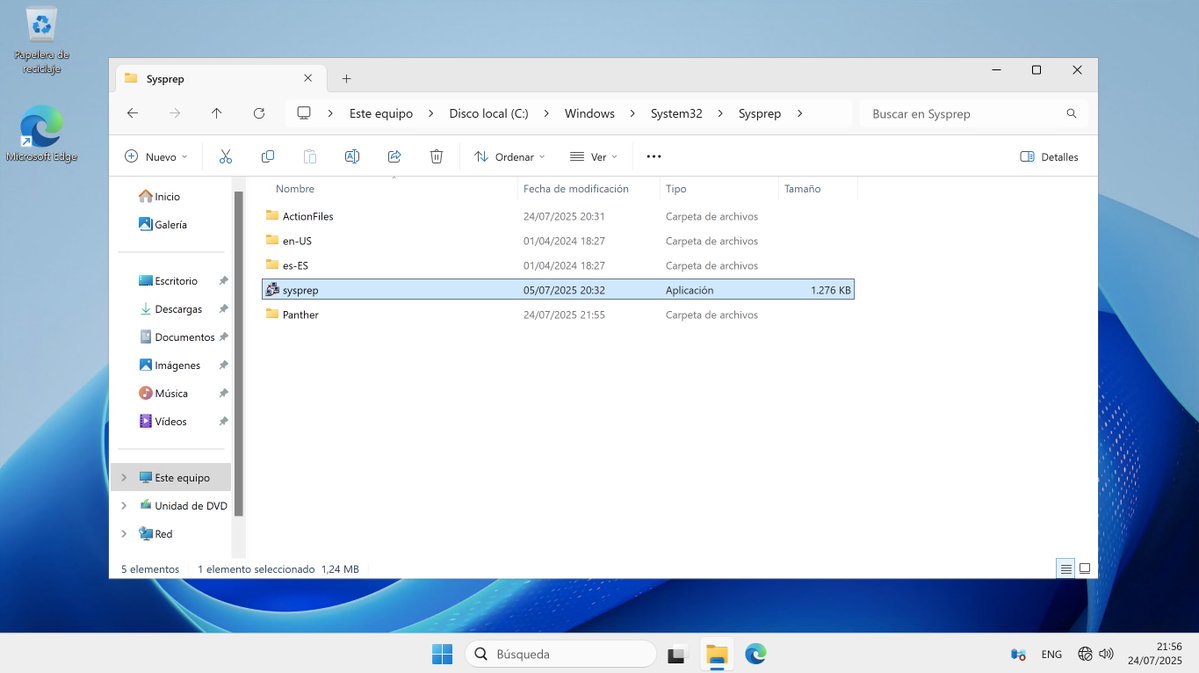Click File Explorer taskbar icon
Image resolution: width=1199 pixels, height=673 pixels.
click(716, 655)
